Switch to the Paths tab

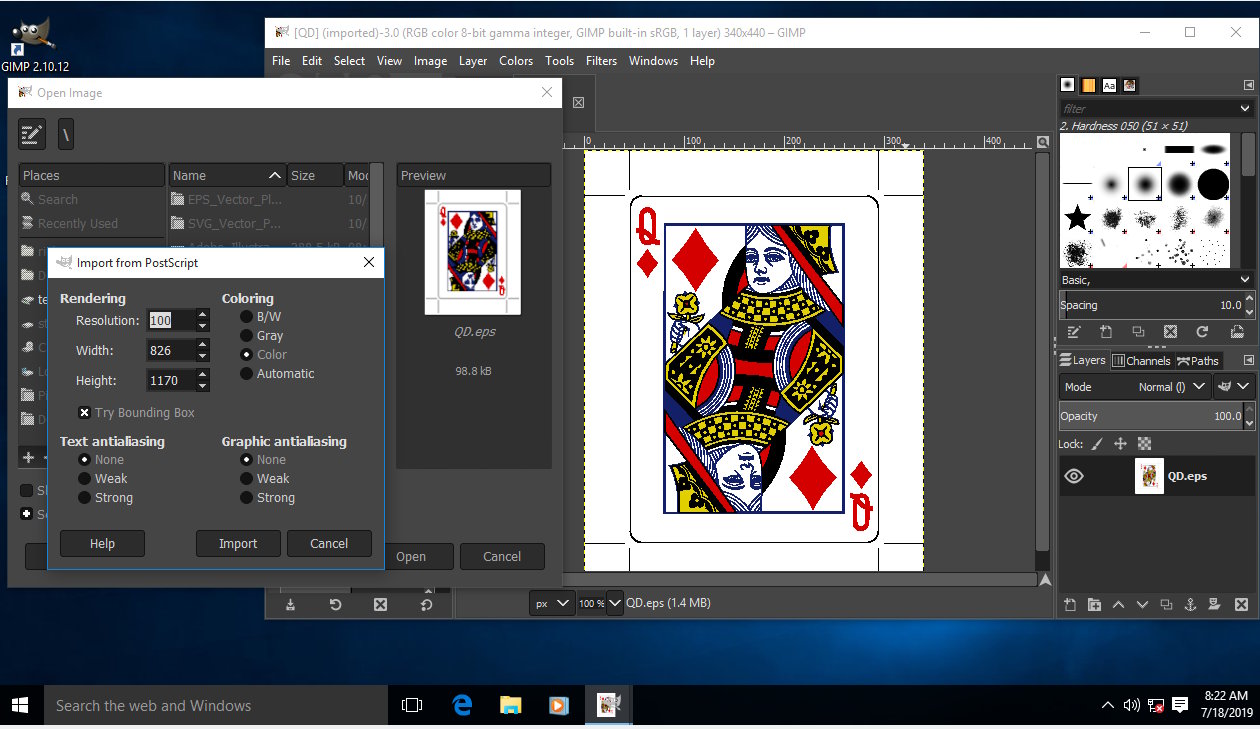tap(1198, 360)
